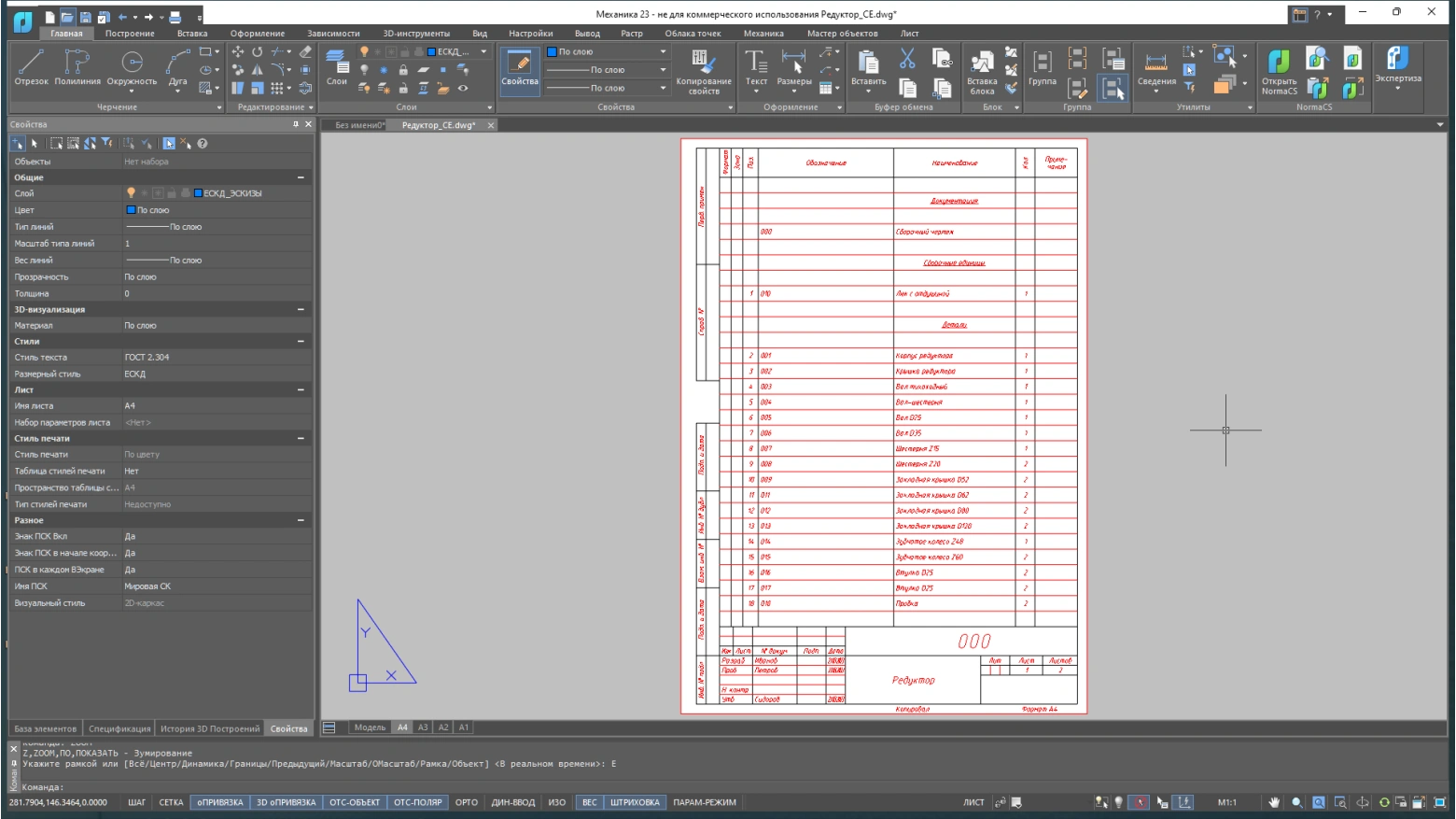Collapse the Общие properties section
Screen dimensions: 1456x819
pyautogui.click(x=301, y=177)
